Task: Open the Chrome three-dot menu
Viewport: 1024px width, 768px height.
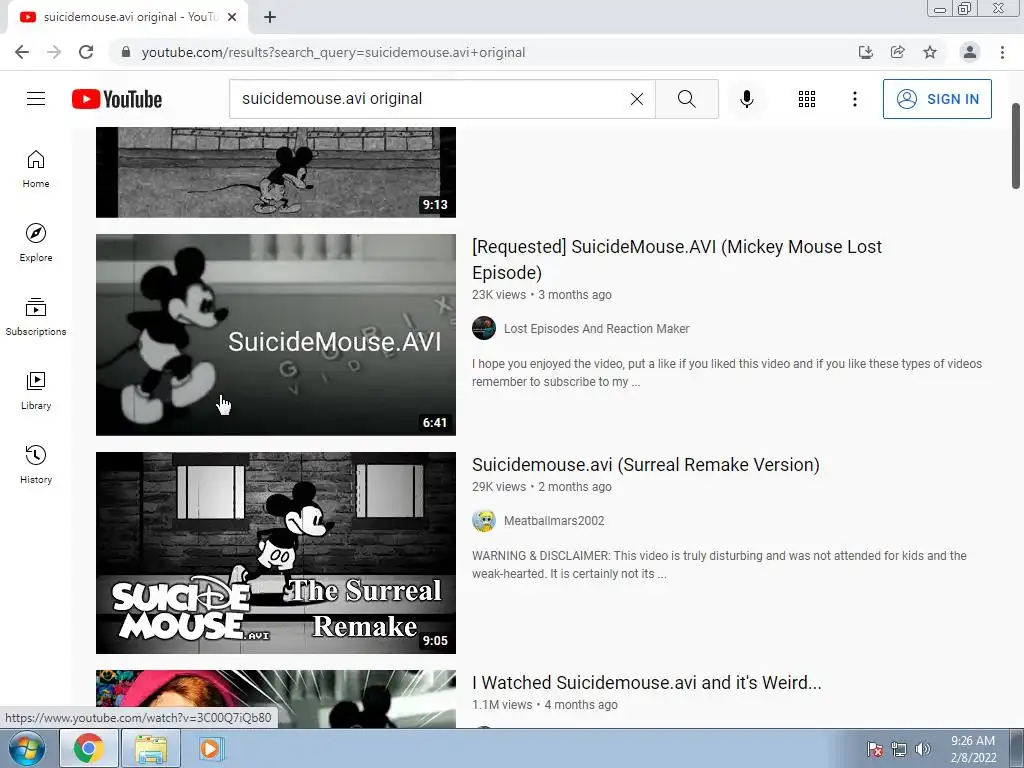Action: point(1002,52)
